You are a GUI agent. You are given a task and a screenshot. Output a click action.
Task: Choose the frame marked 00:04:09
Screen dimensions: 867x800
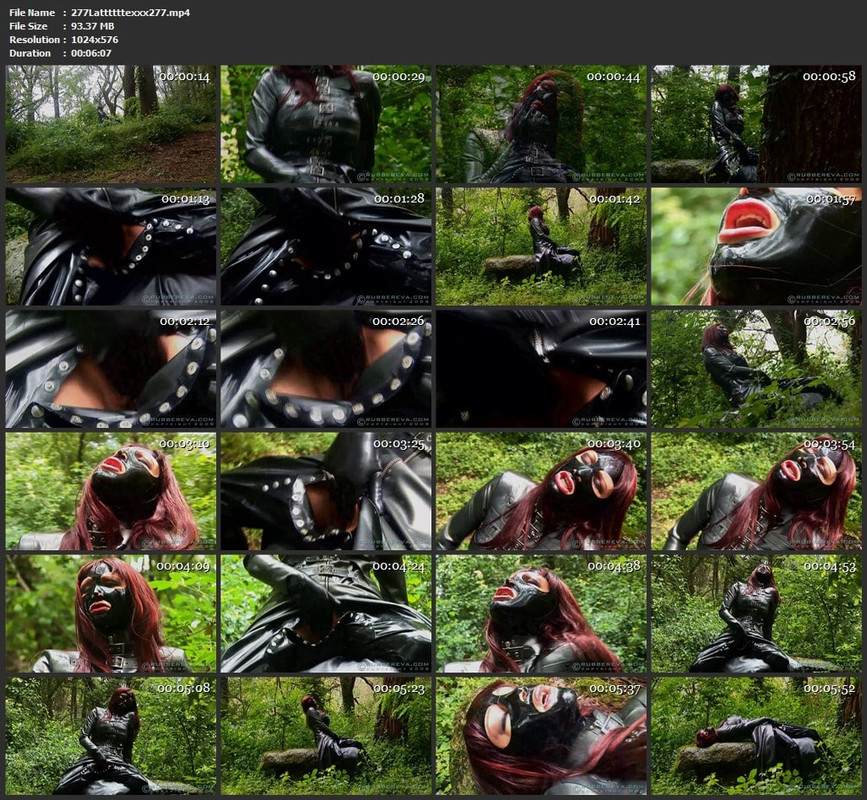click(111, 614)
